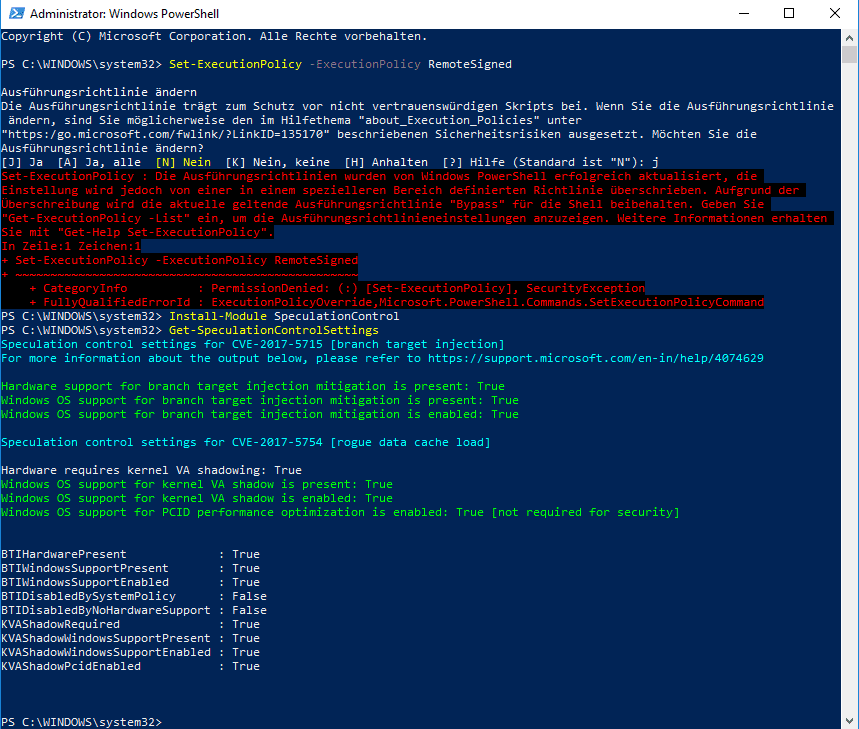Click the BTIHardwarePresent row
The width and height of the screenshot is (859, 729).
[130, 554]
